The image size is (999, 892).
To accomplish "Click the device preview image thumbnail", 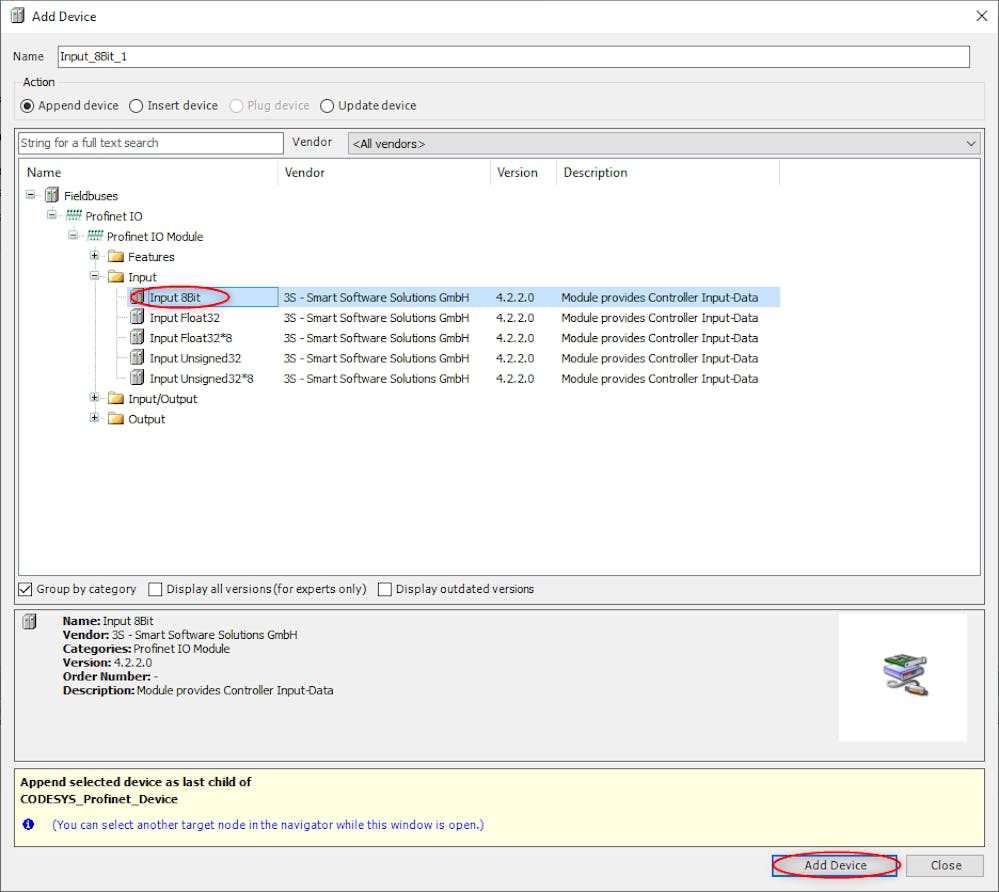I will (903, 677).
